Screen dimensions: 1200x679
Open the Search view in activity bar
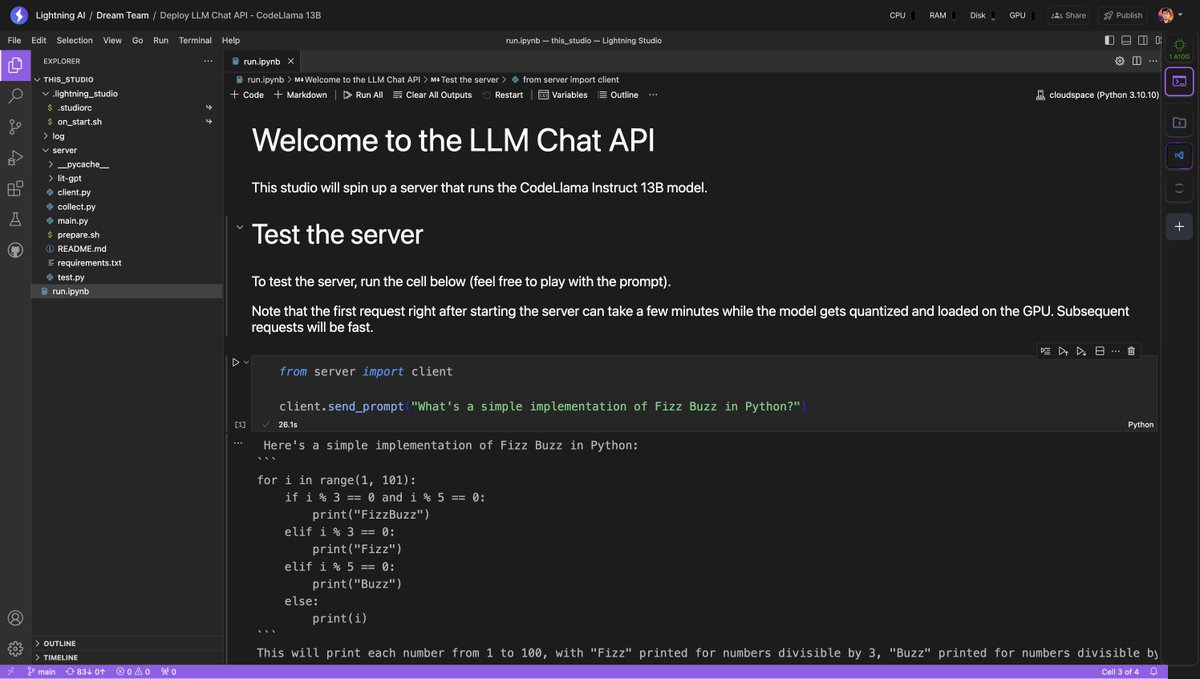(x=15, y=96)
